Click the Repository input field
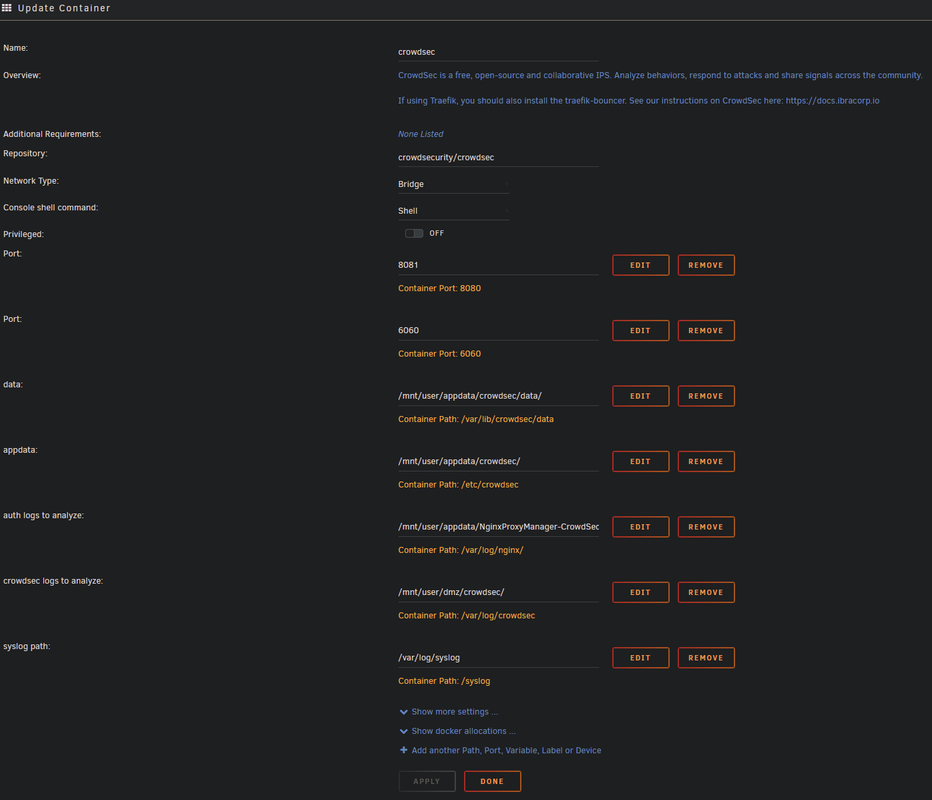932x800 pixels. tap(498, 158)
